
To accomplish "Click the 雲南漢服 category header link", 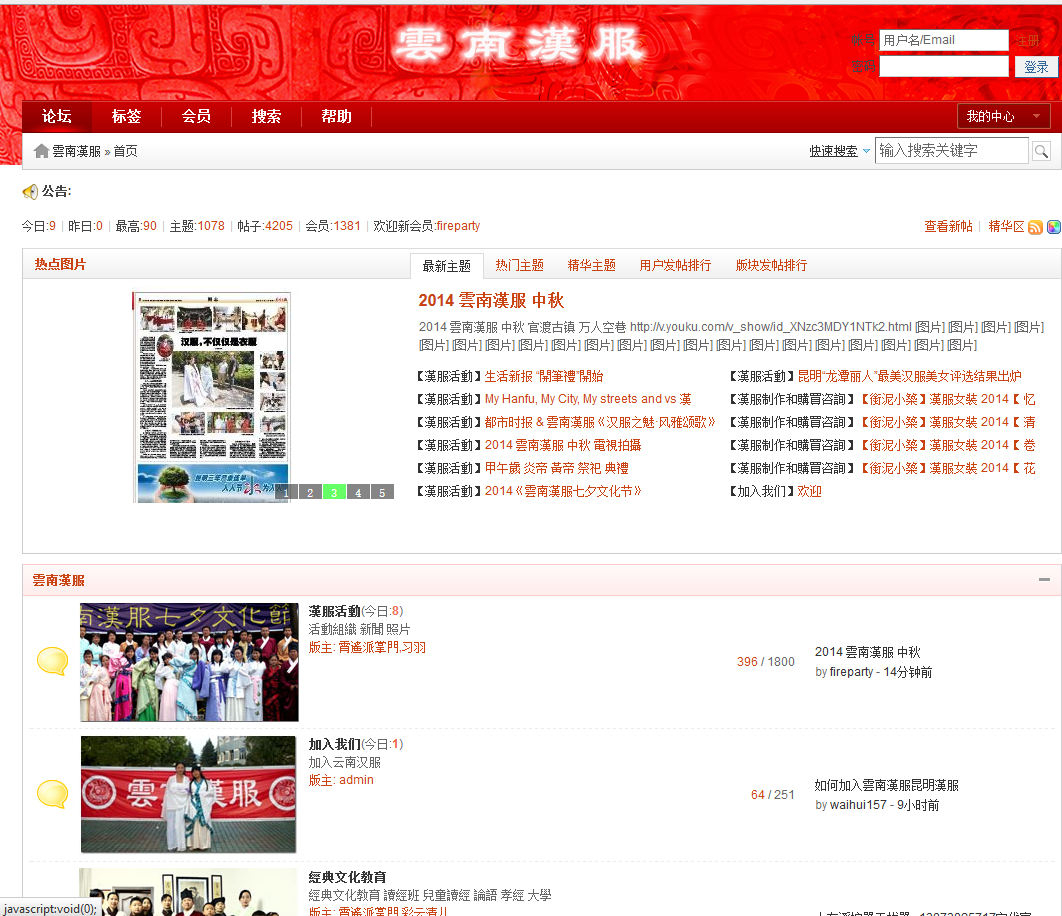I will click(58, 580).
